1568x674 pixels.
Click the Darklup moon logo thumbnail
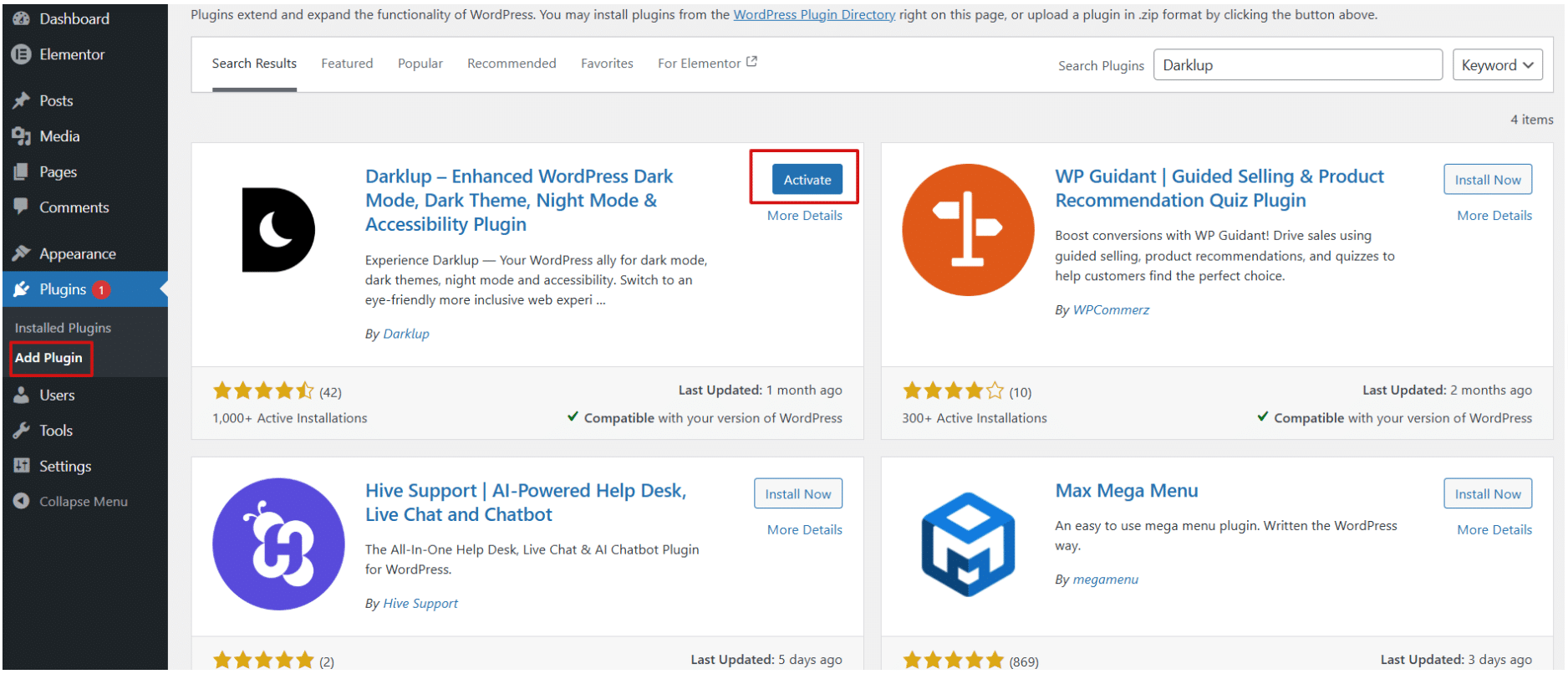[278, 230]
